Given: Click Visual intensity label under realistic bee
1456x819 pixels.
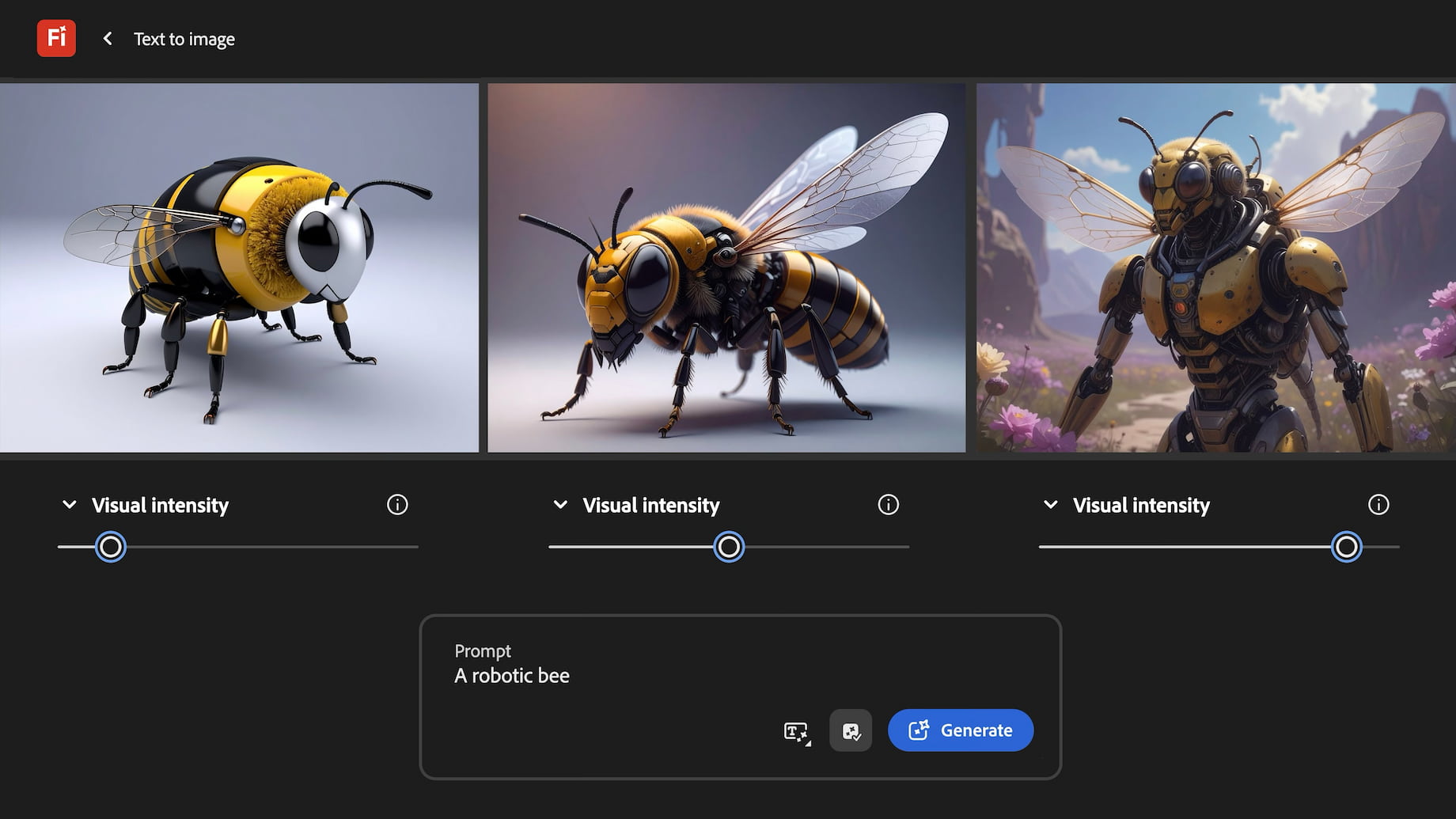Looking at the screenshot, I should (x=651, y=505).
